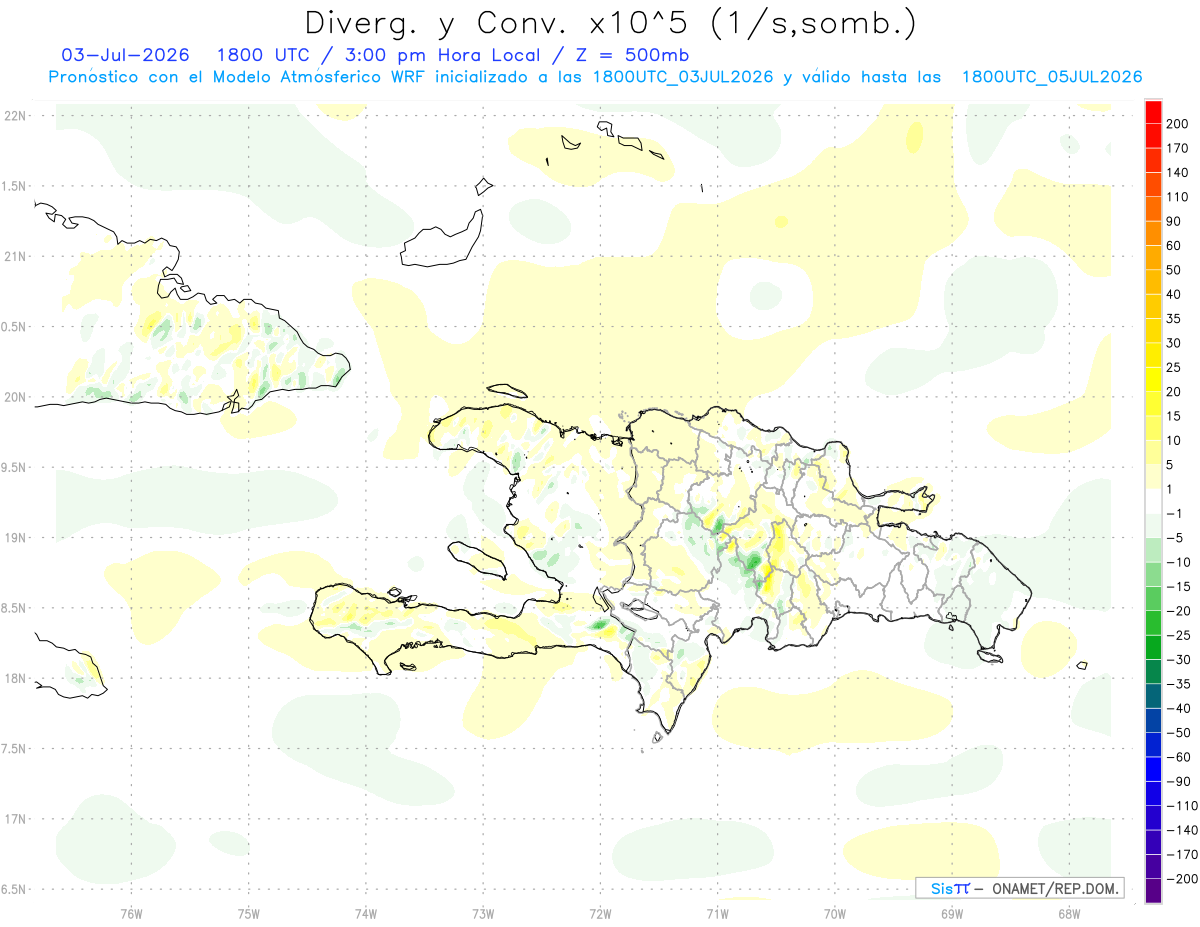
Task: Click the '1.5N' latitude label
Action: 14,186
